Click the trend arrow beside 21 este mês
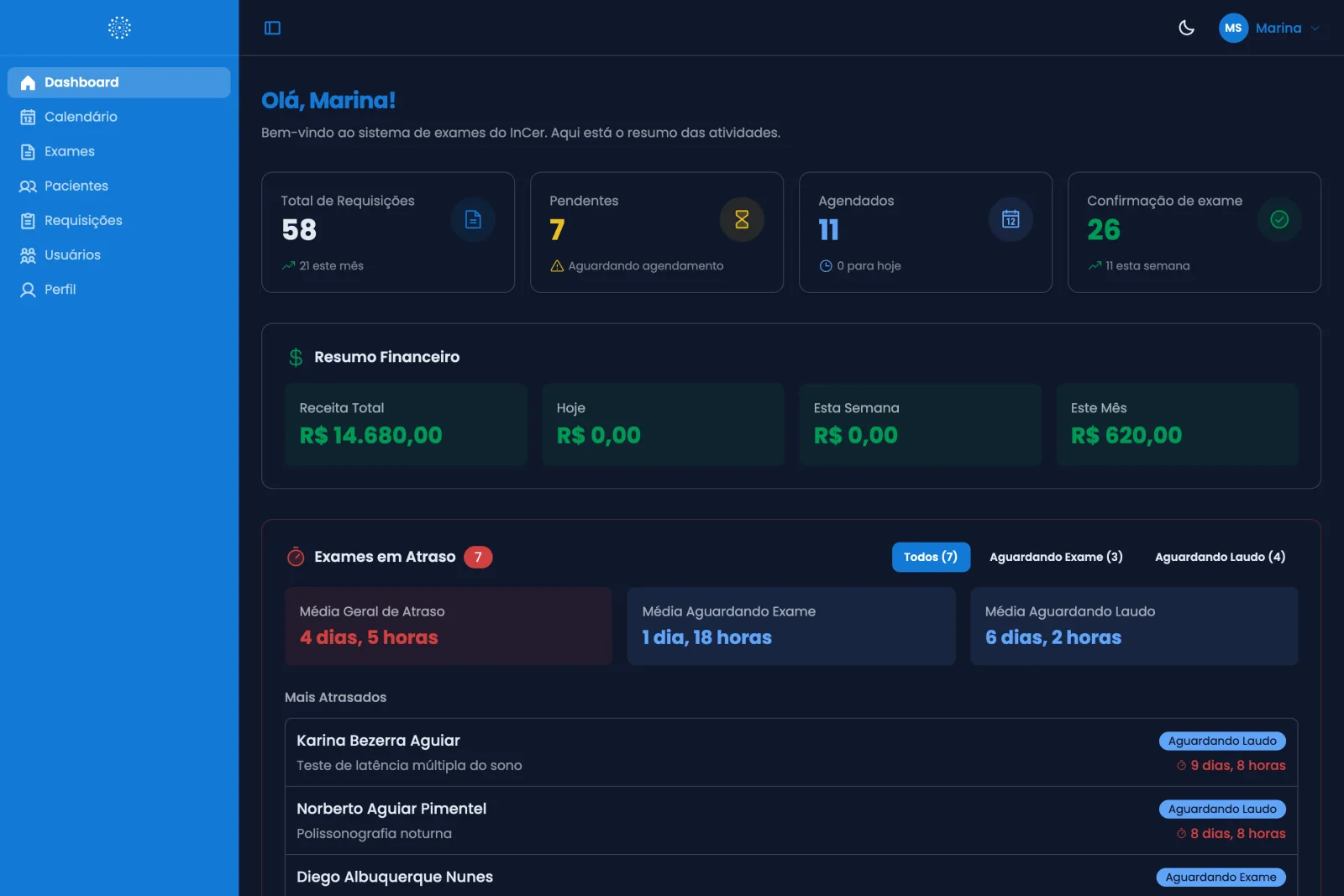Image resolution: width=1344 pixels, height=896 pixels. 288,265
